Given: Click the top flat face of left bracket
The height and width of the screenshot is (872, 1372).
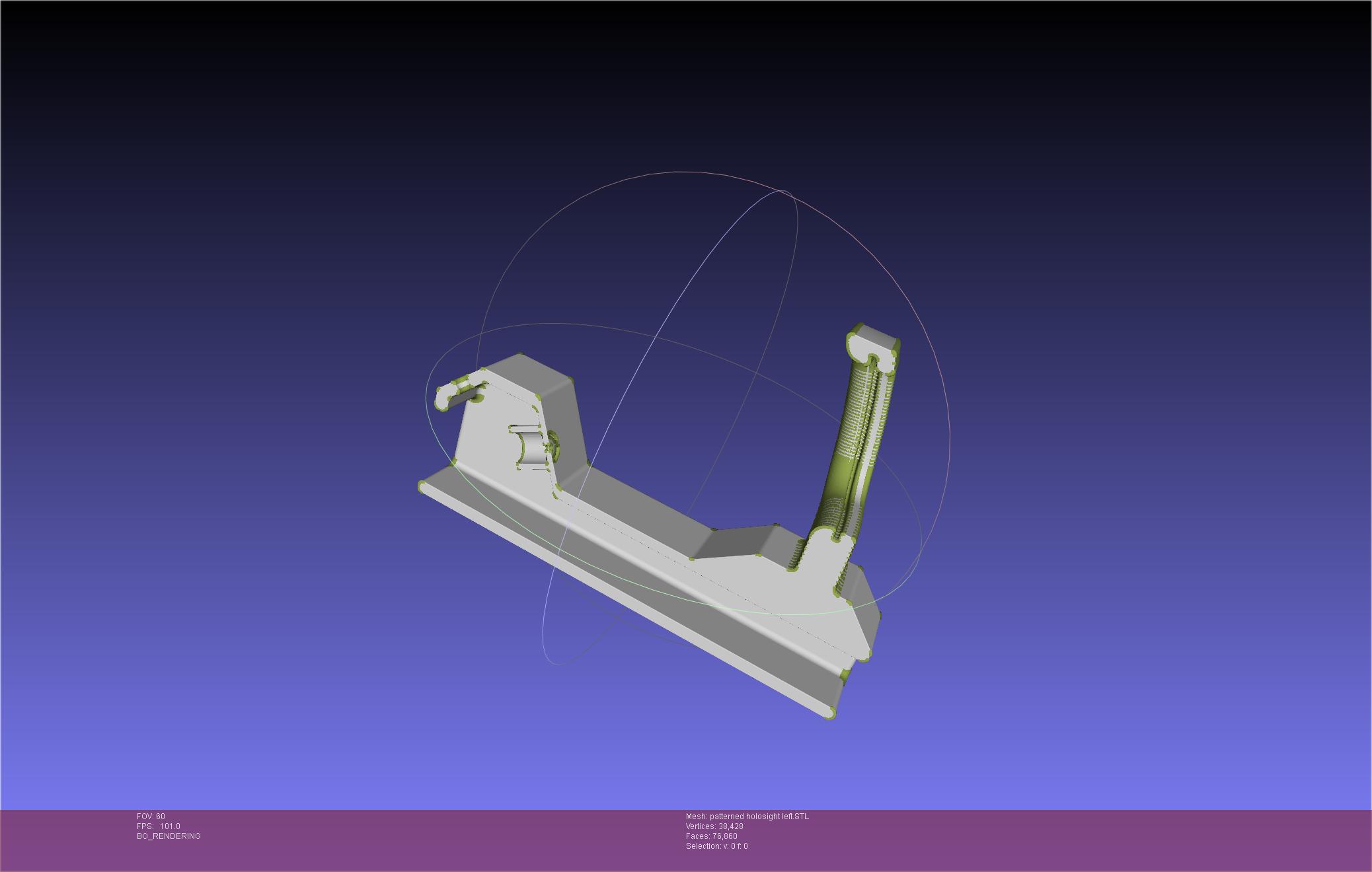Looking at the screenshot, I should point(529,373).
